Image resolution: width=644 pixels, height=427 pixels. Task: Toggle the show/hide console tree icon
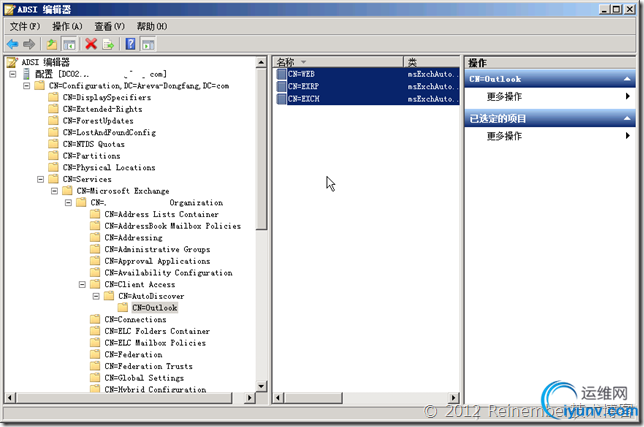click(x=69, y=44)
